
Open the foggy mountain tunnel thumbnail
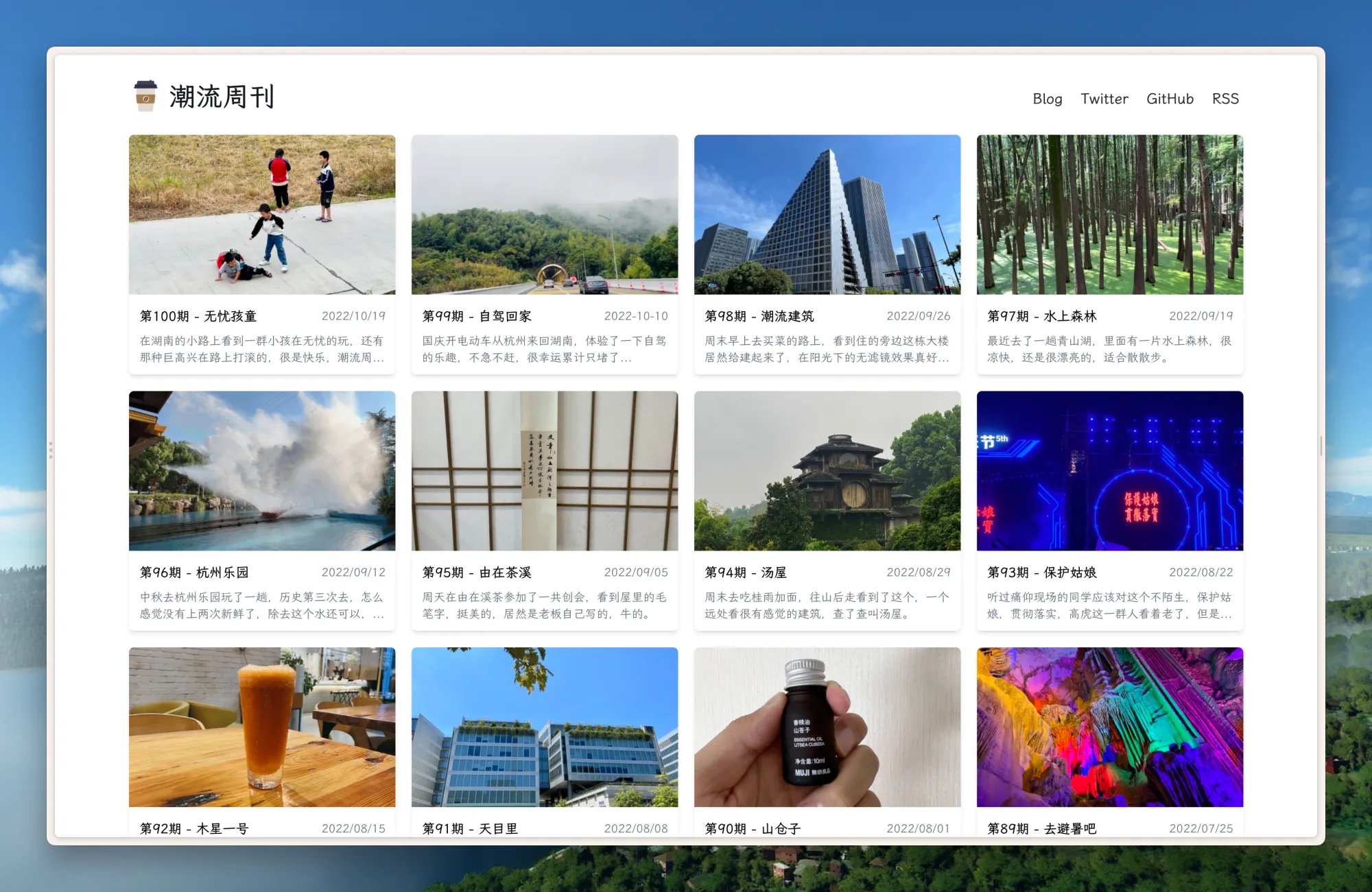coord(545,215)
